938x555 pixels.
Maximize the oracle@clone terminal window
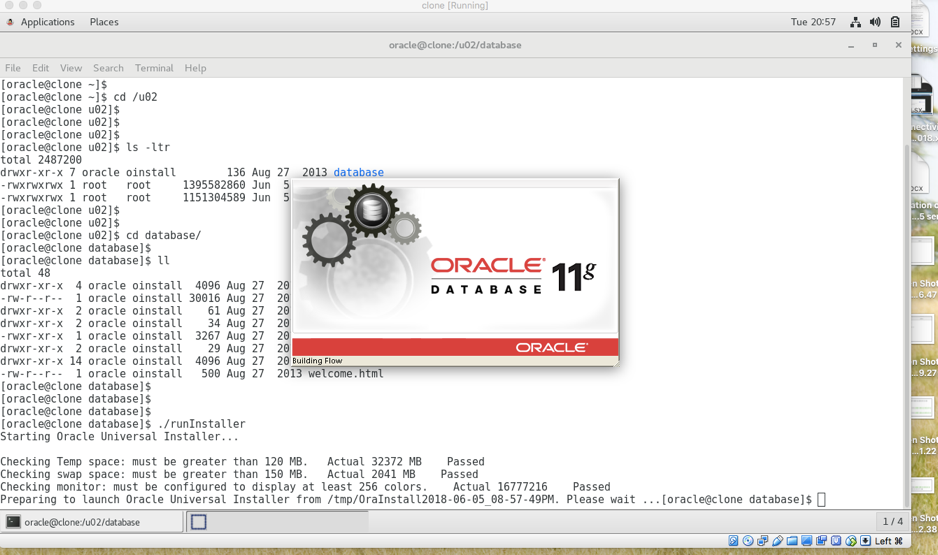pos(875,45)
